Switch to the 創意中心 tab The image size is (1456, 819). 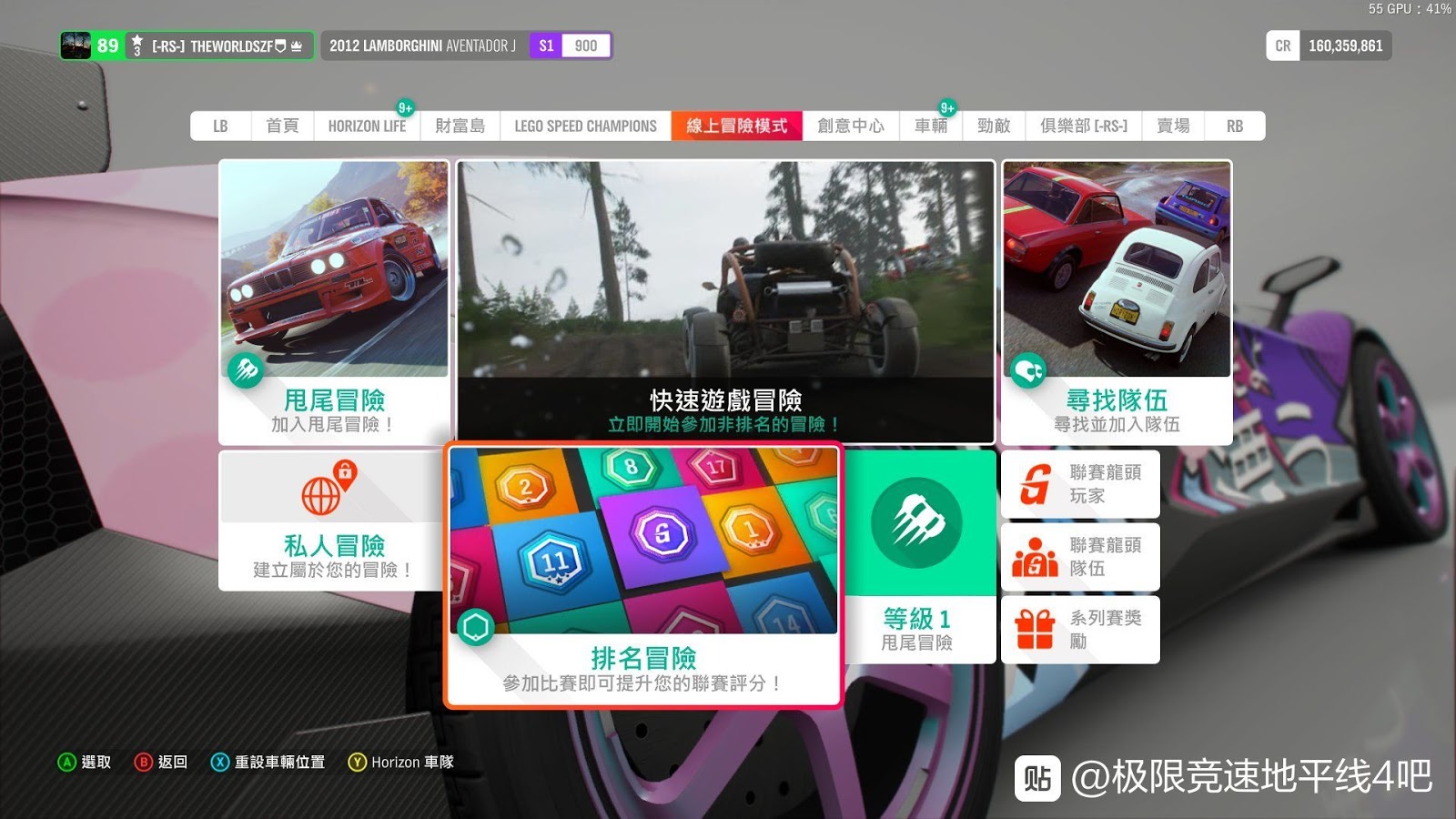pyautogui.click(x=851, y=126)
